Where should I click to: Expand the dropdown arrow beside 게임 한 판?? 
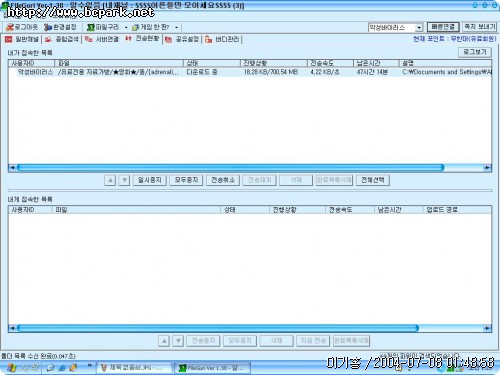(x=176, y=28)
